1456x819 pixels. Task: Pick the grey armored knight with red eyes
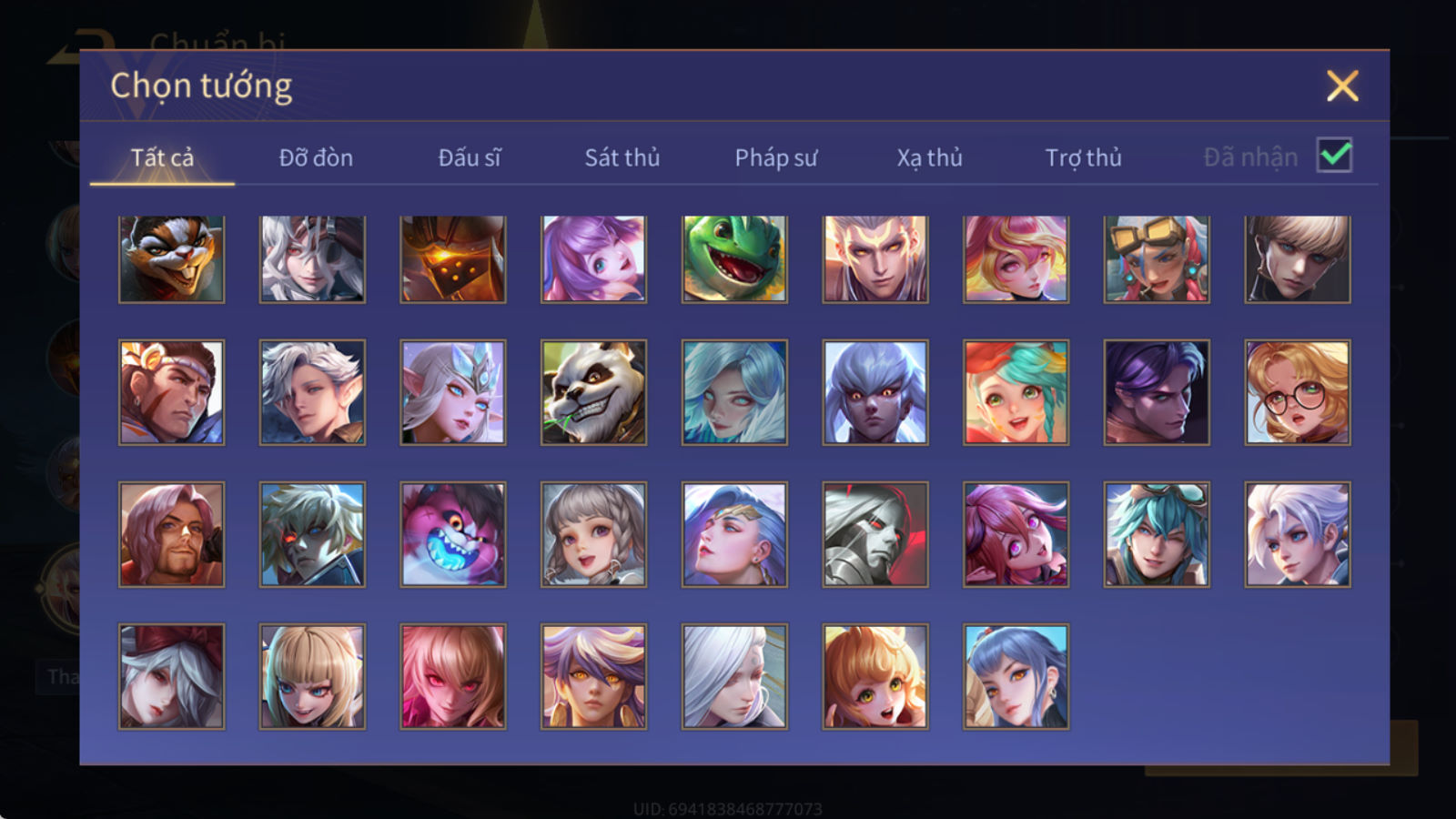tap(875, 534)
